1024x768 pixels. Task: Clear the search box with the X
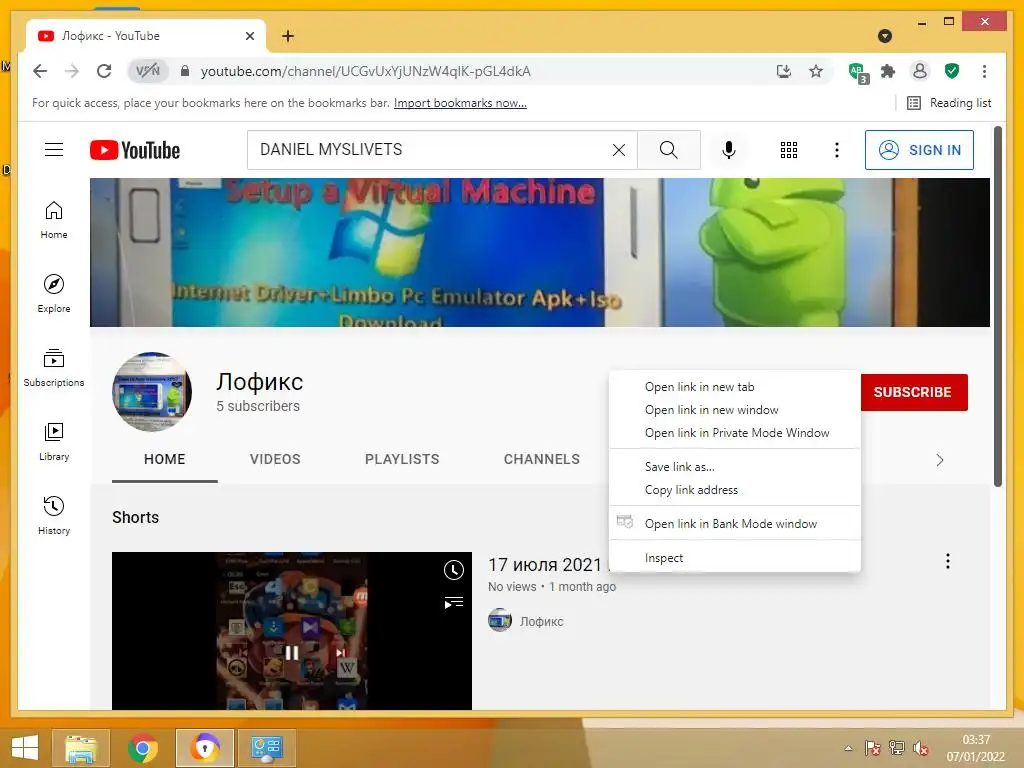618,150
